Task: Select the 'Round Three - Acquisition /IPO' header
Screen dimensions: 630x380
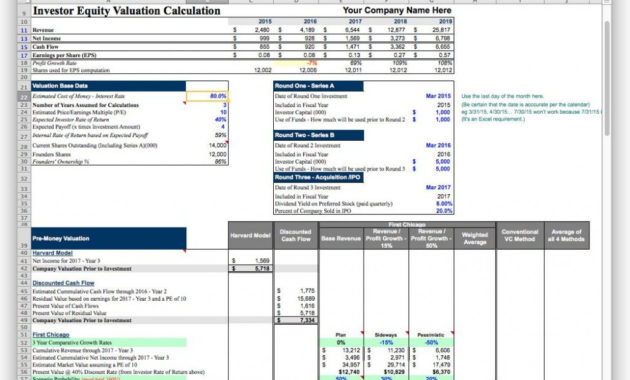Action: point(318,177)
